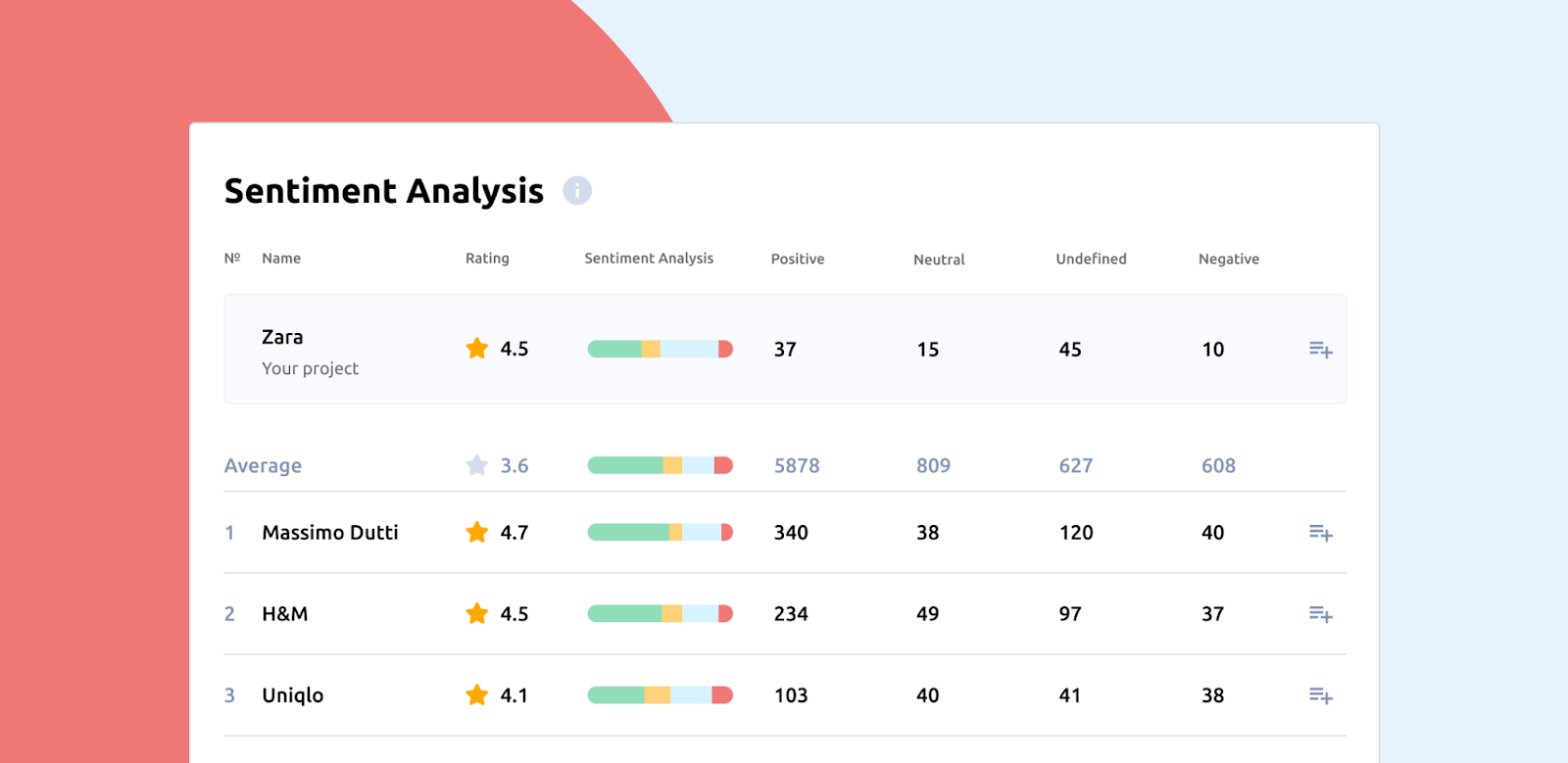Viewport: 1568px width, 763px height.
Task: Sort by the Neutral column header
Action: (939, 260)
